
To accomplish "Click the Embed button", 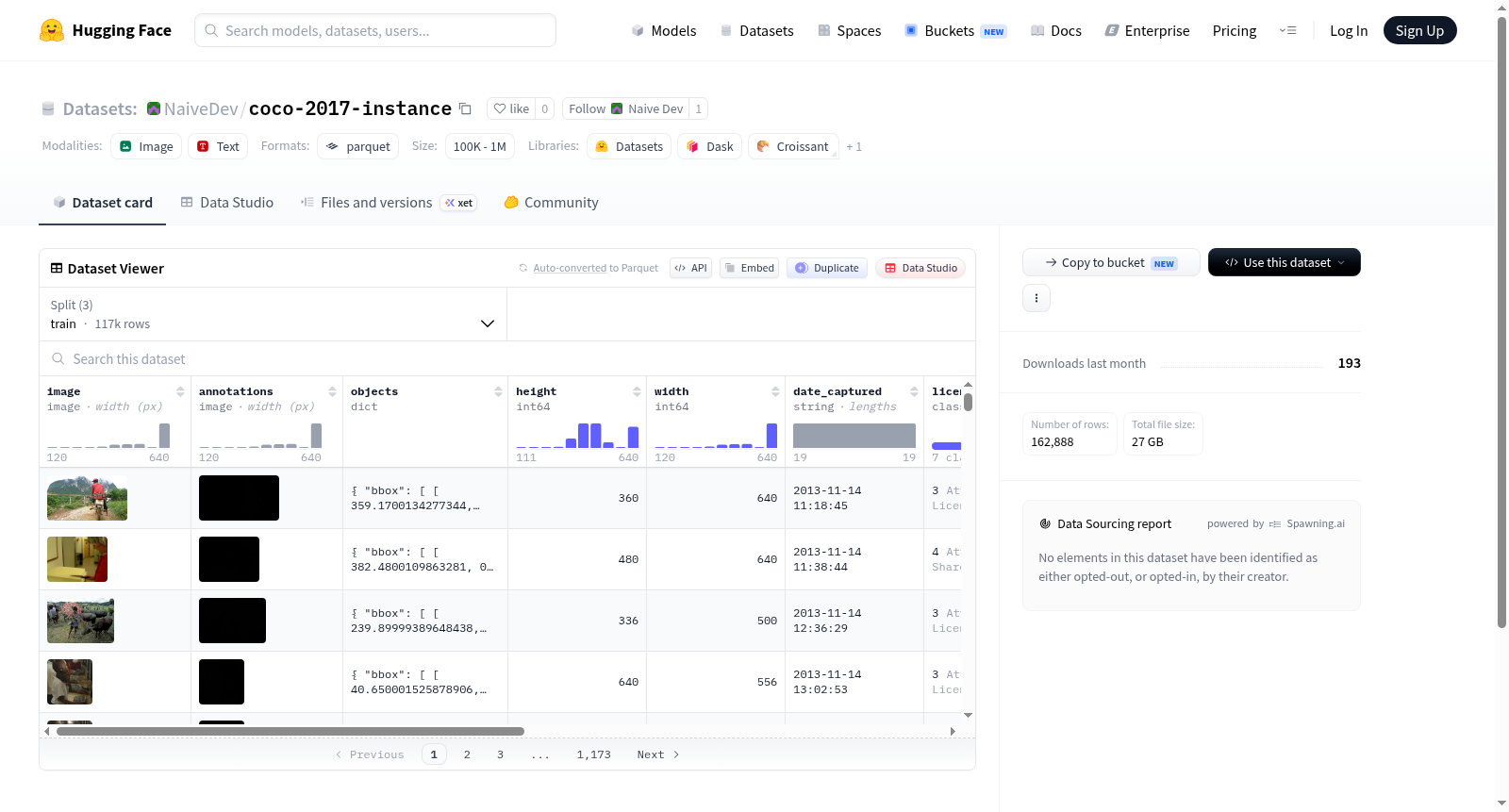I will 750,268.
